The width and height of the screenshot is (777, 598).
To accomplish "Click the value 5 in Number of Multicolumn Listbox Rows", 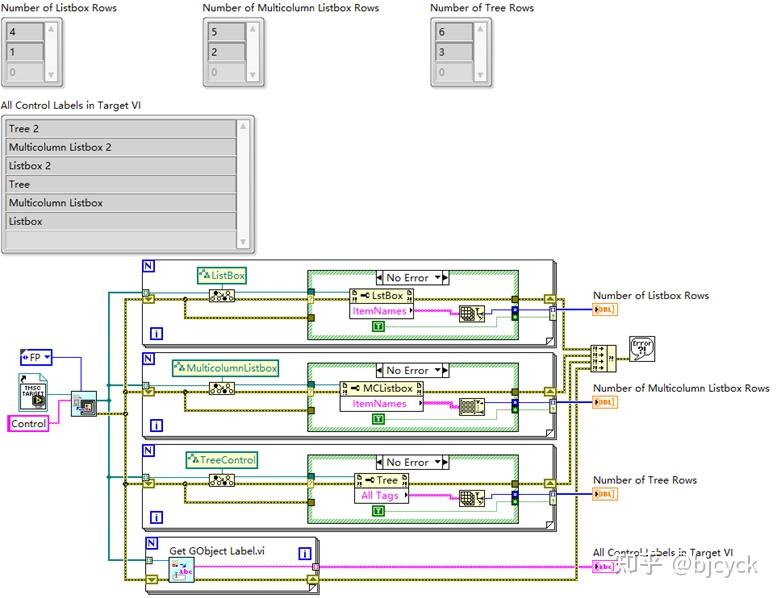I will 226,32.
